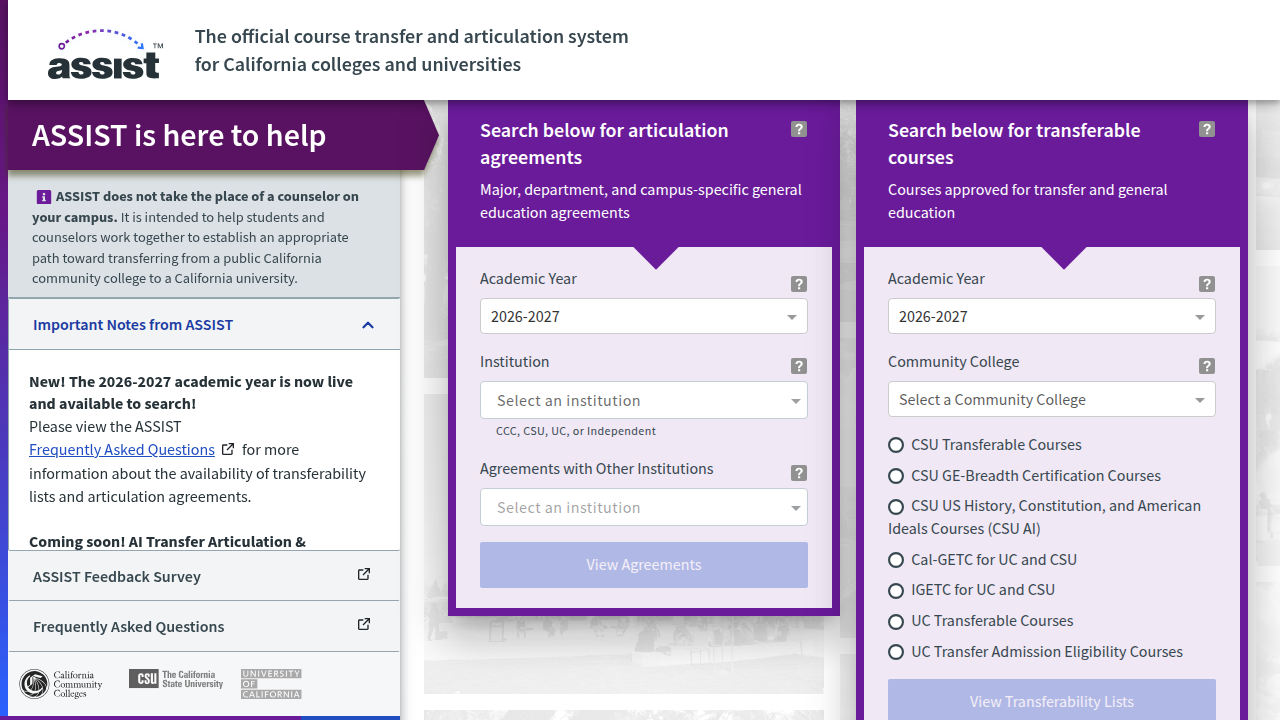Open help for transferable courses search heading

pyautogui.click(x=1207, y=129)
